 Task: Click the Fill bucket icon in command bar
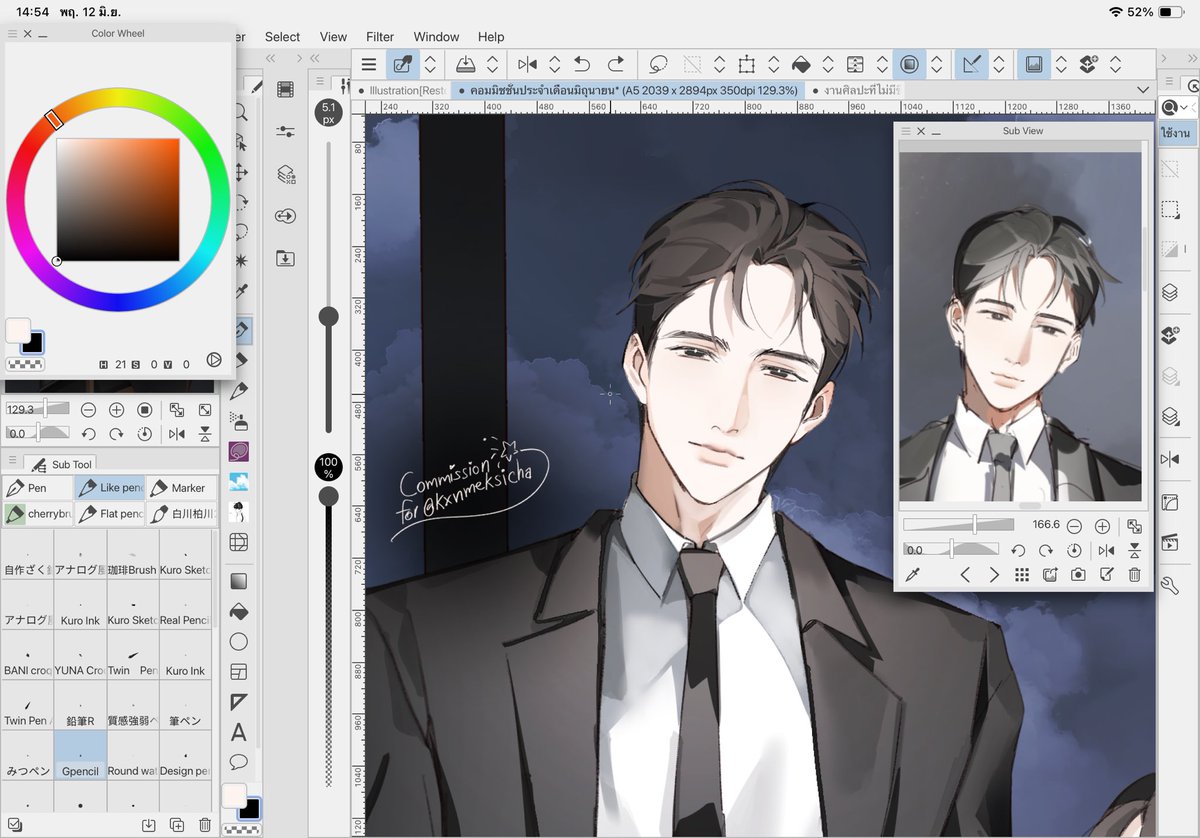(x=800, y=64)
